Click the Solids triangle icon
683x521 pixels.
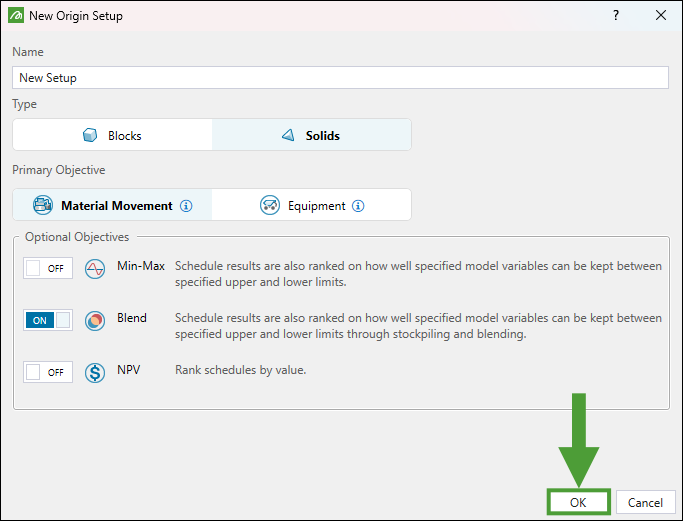[x=288, y=135]
